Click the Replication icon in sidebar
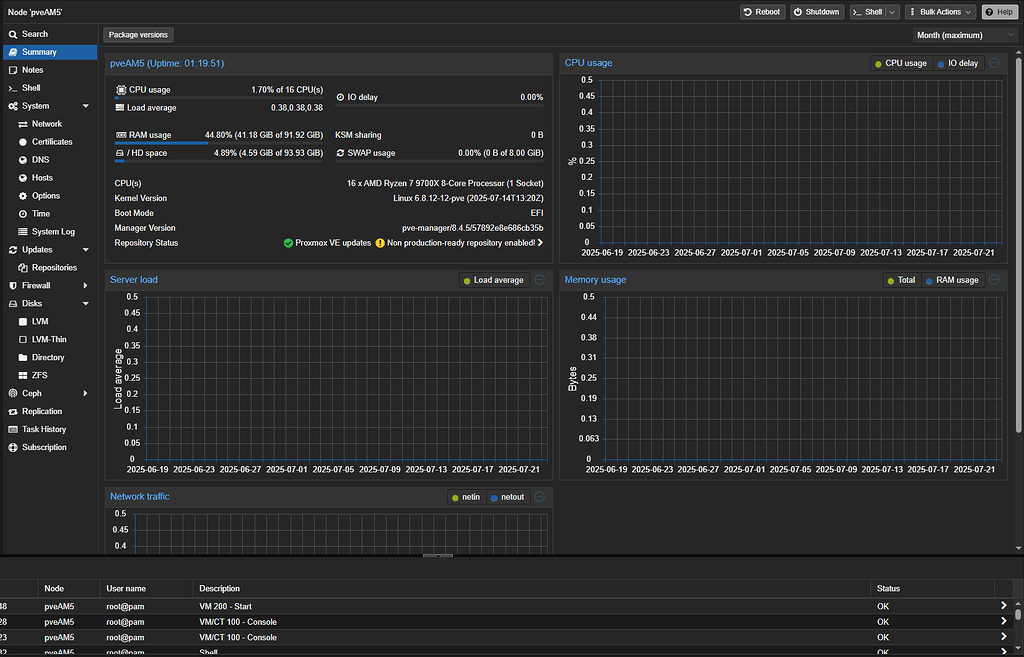This screenshot has width=1024, height=657. (x=12, y=411)
